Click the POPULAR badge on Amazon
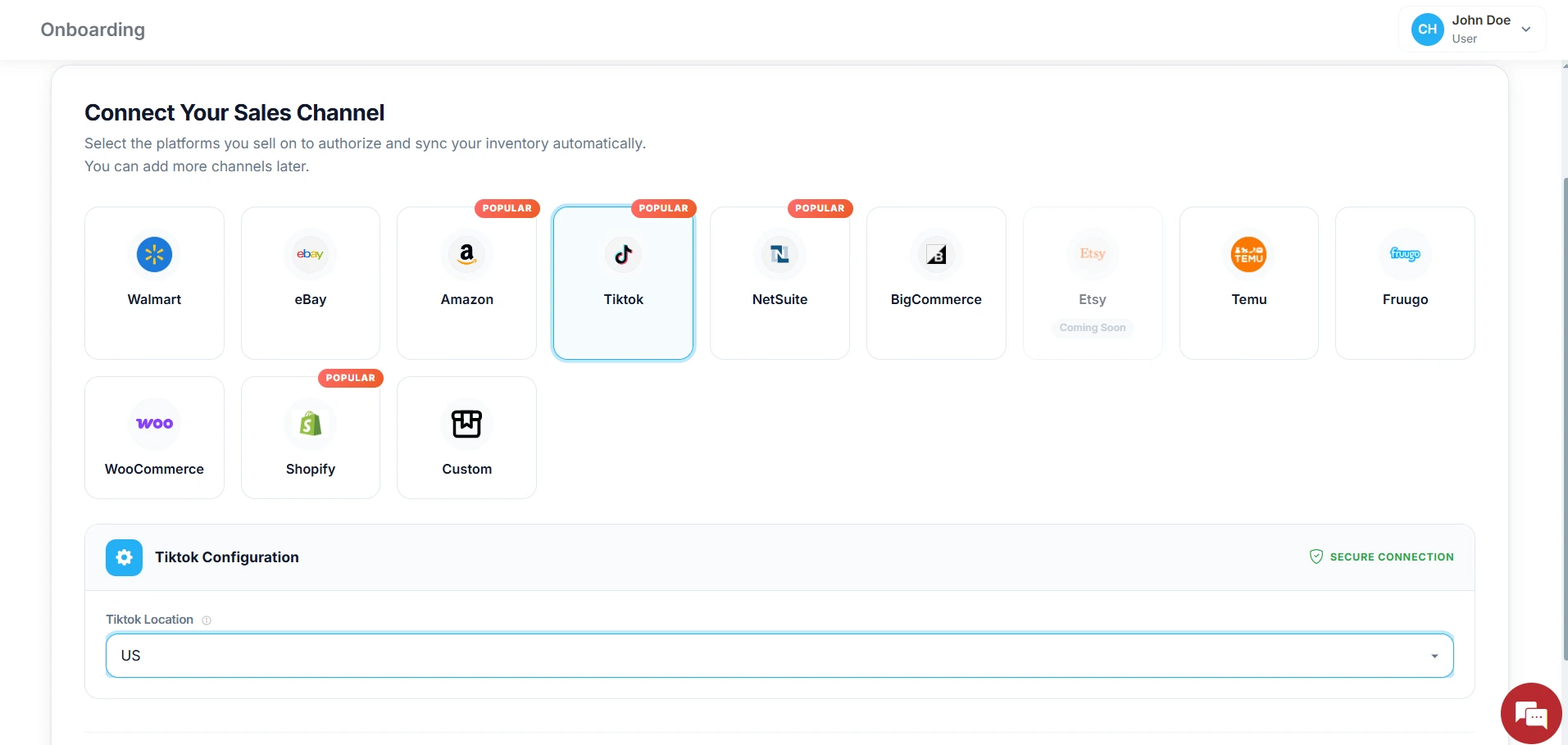The height and width of the screenshot is (745, 1568). 507,208
